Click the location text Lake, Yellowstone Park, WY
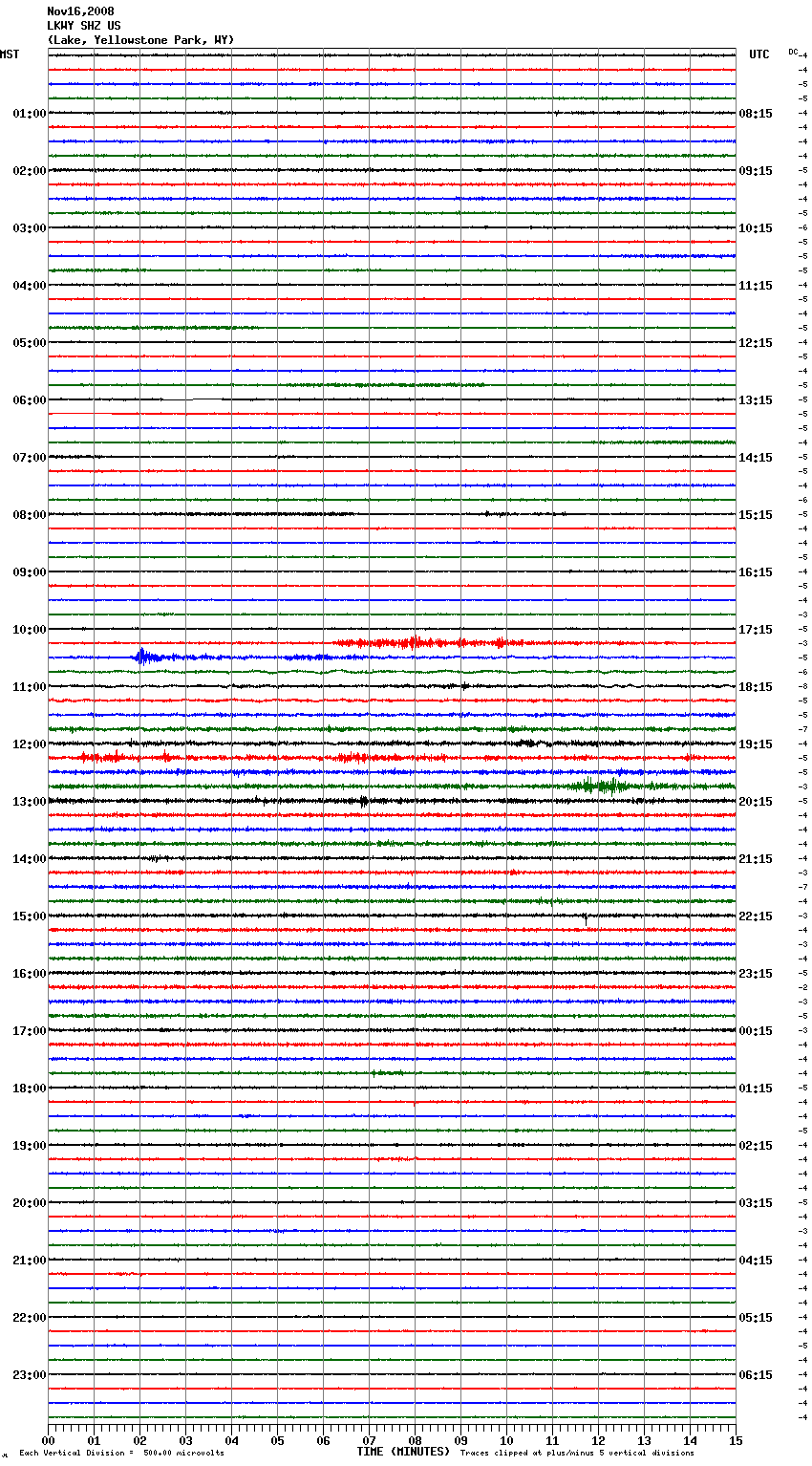 pos(140,40)
